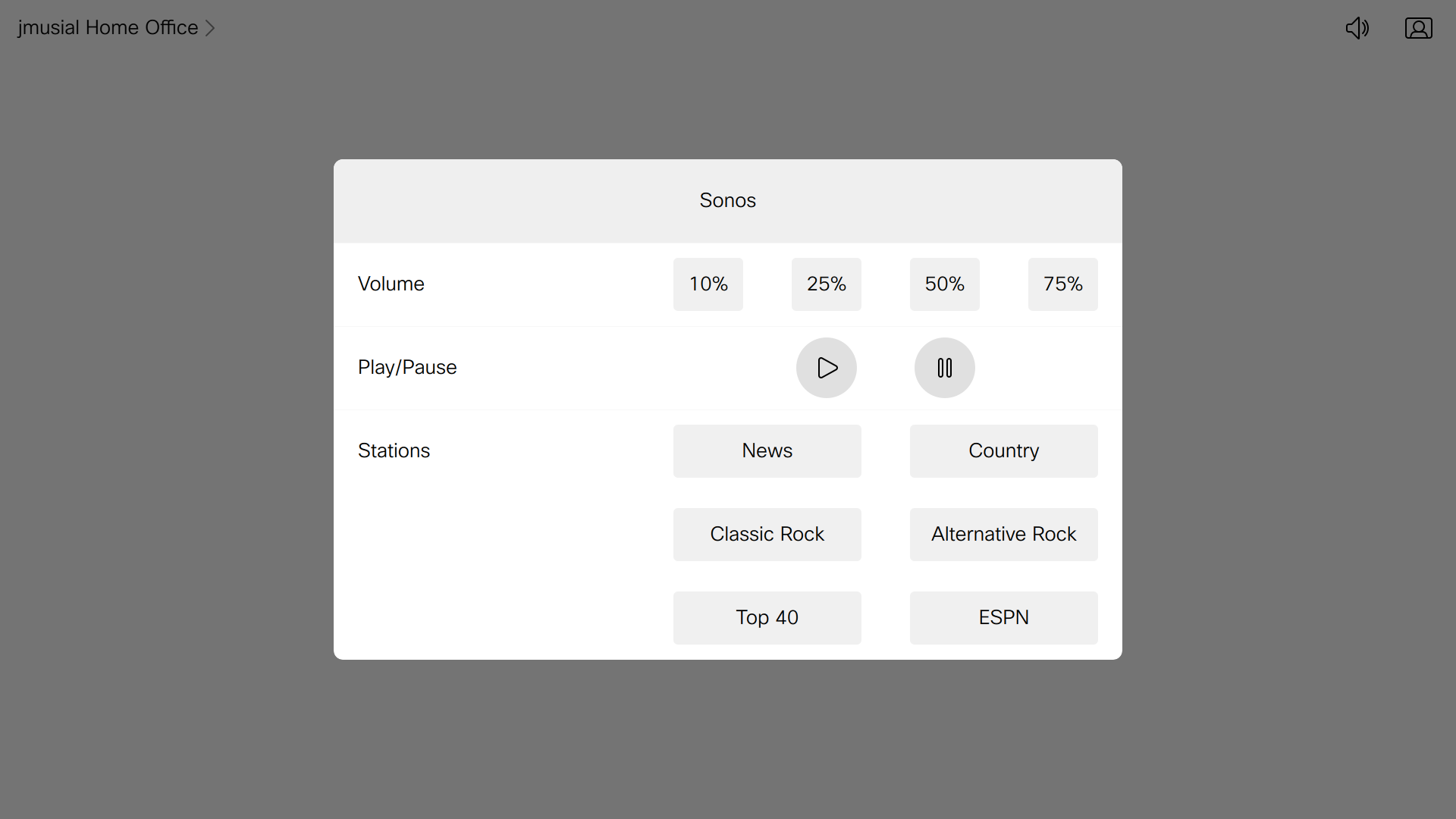Click the Pause button to stop playback
This screenshot has height=819, width=1456.
(944, 367)
